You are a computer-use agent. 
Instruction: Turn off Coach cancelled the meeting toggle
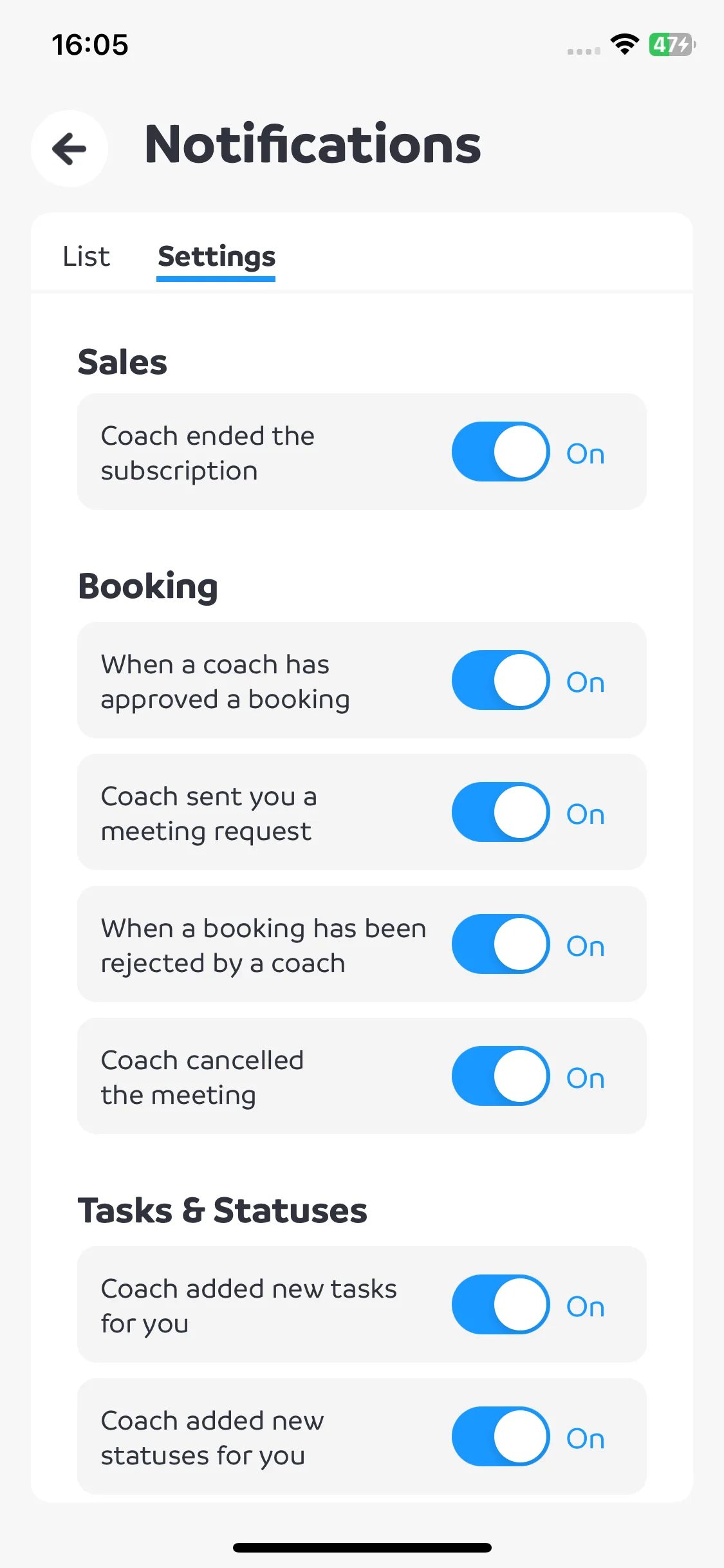pos(501,1076)
